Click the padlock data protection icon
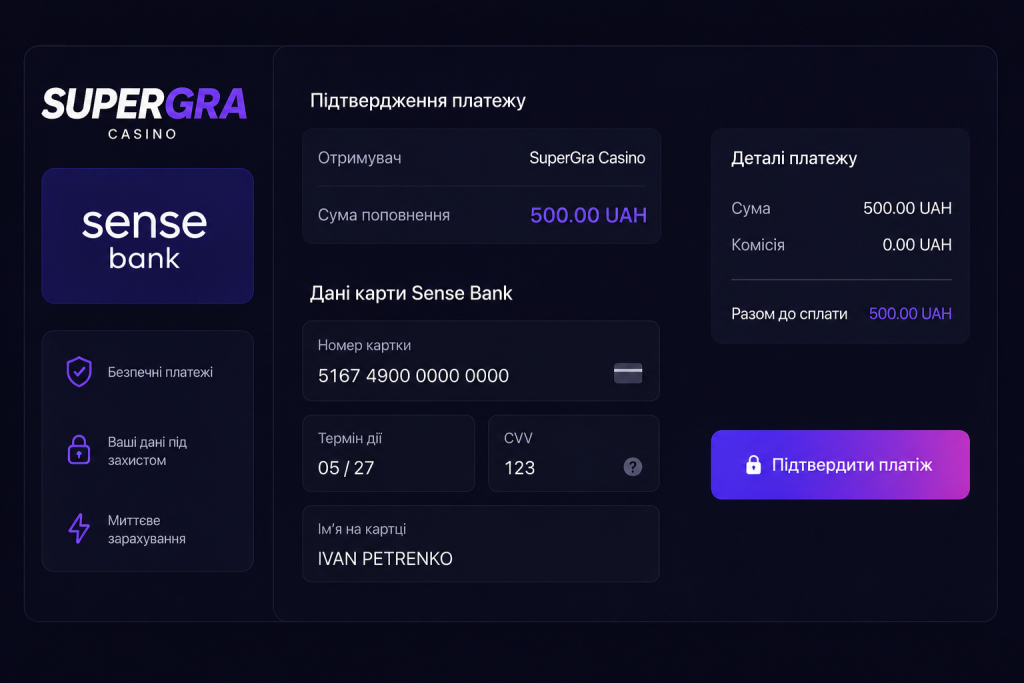This screenshot has height=683, width=1024. tap(79, 450)
